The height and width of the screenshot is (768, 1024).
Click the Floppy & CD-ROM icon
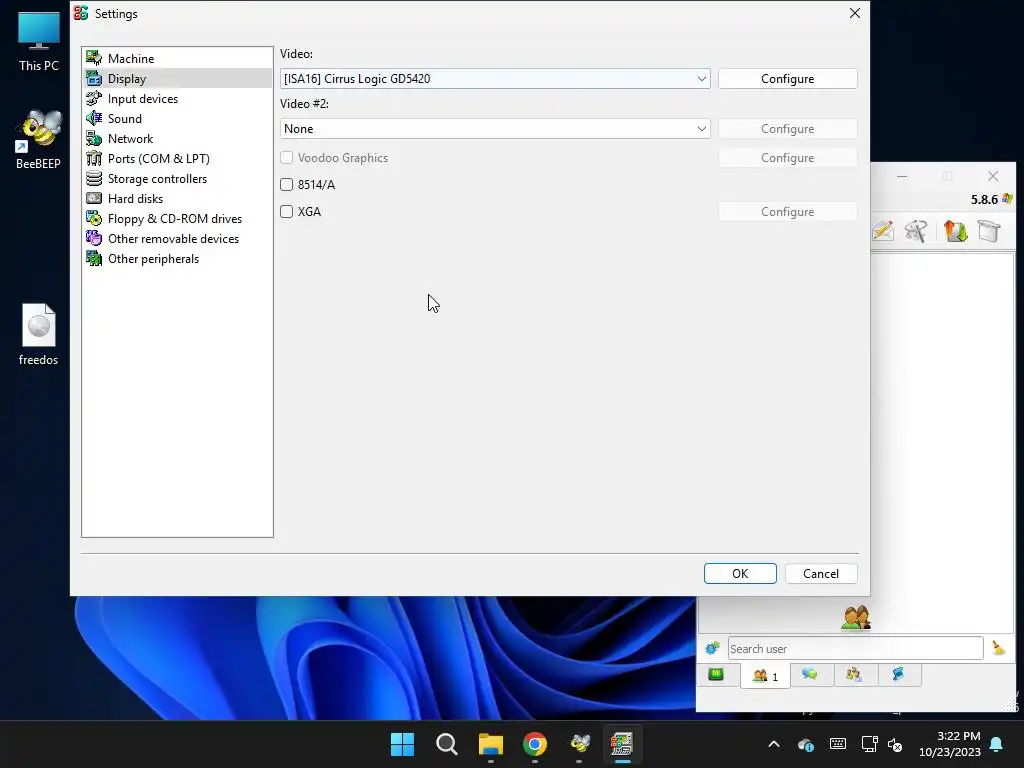[x=94, y=219]
